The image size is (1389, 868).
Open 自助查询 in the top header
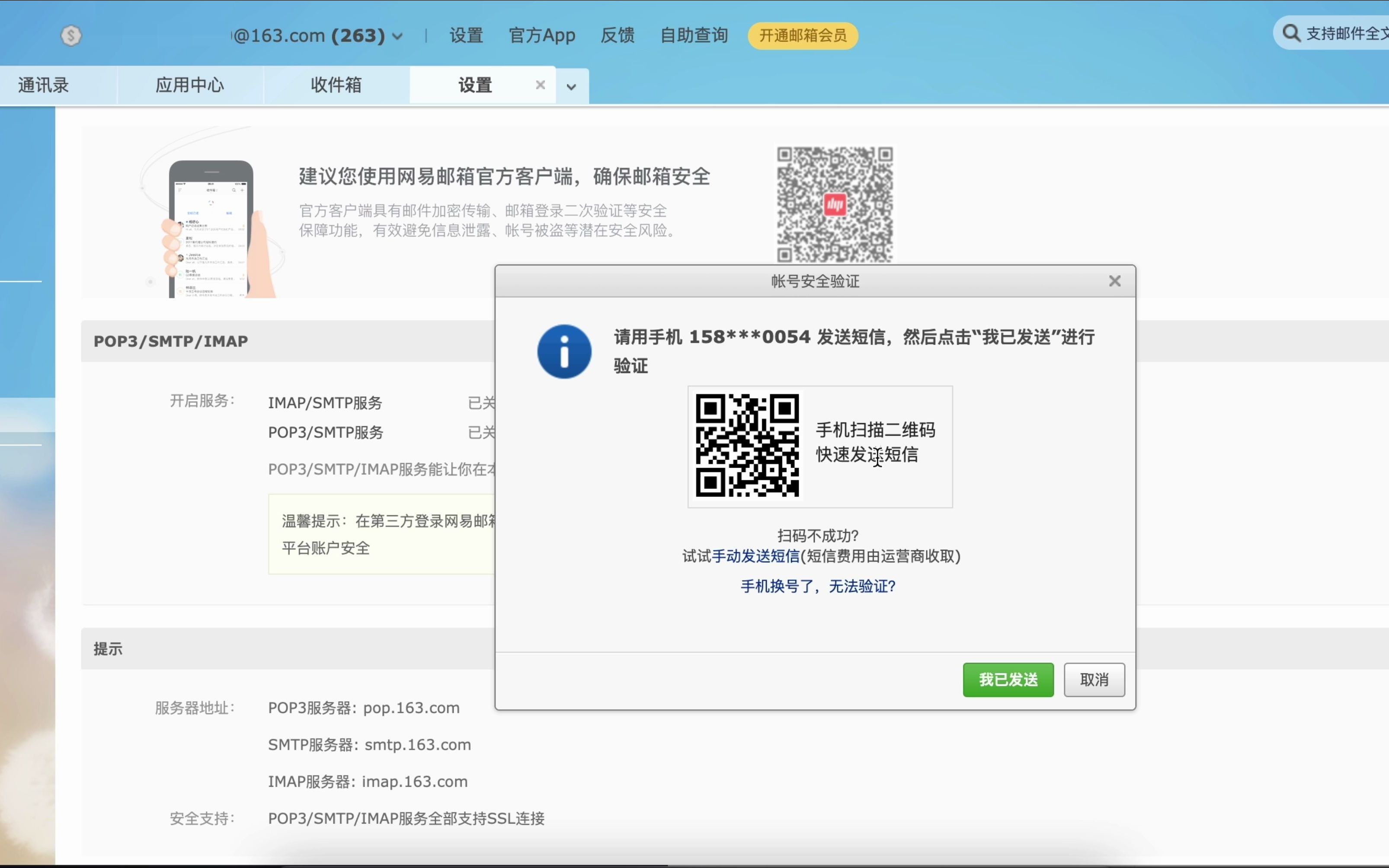pyautogui.click(x=694, y=35)
